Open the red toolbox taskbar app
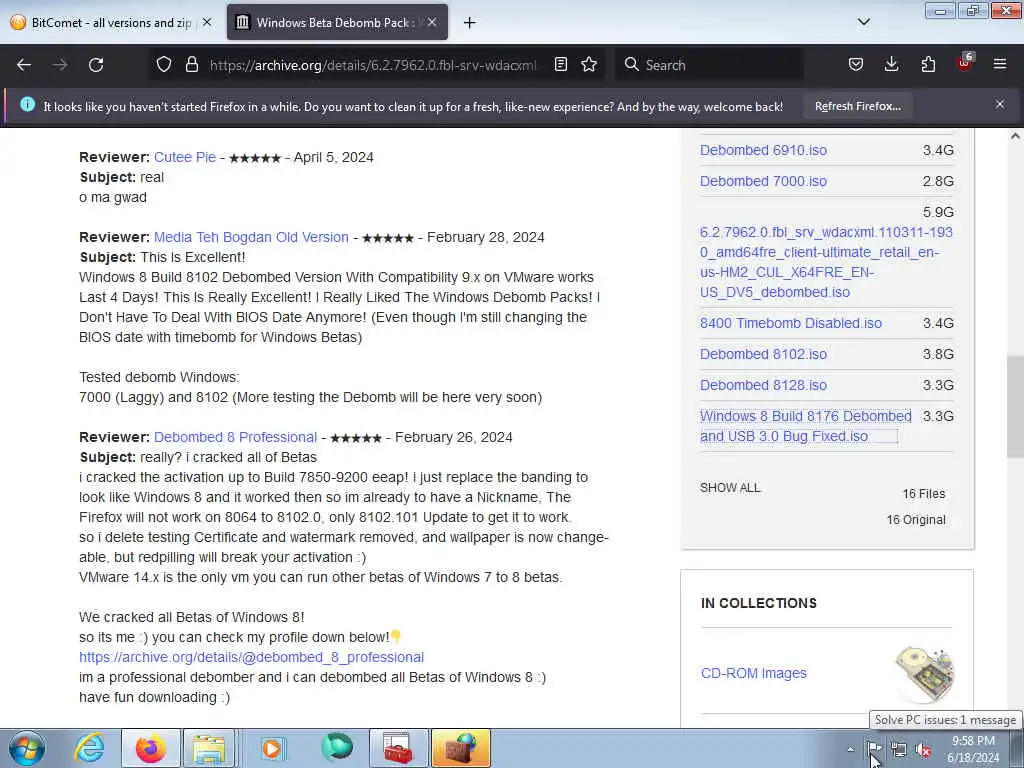Screen dimensions: 1024x768 [398, 748]
